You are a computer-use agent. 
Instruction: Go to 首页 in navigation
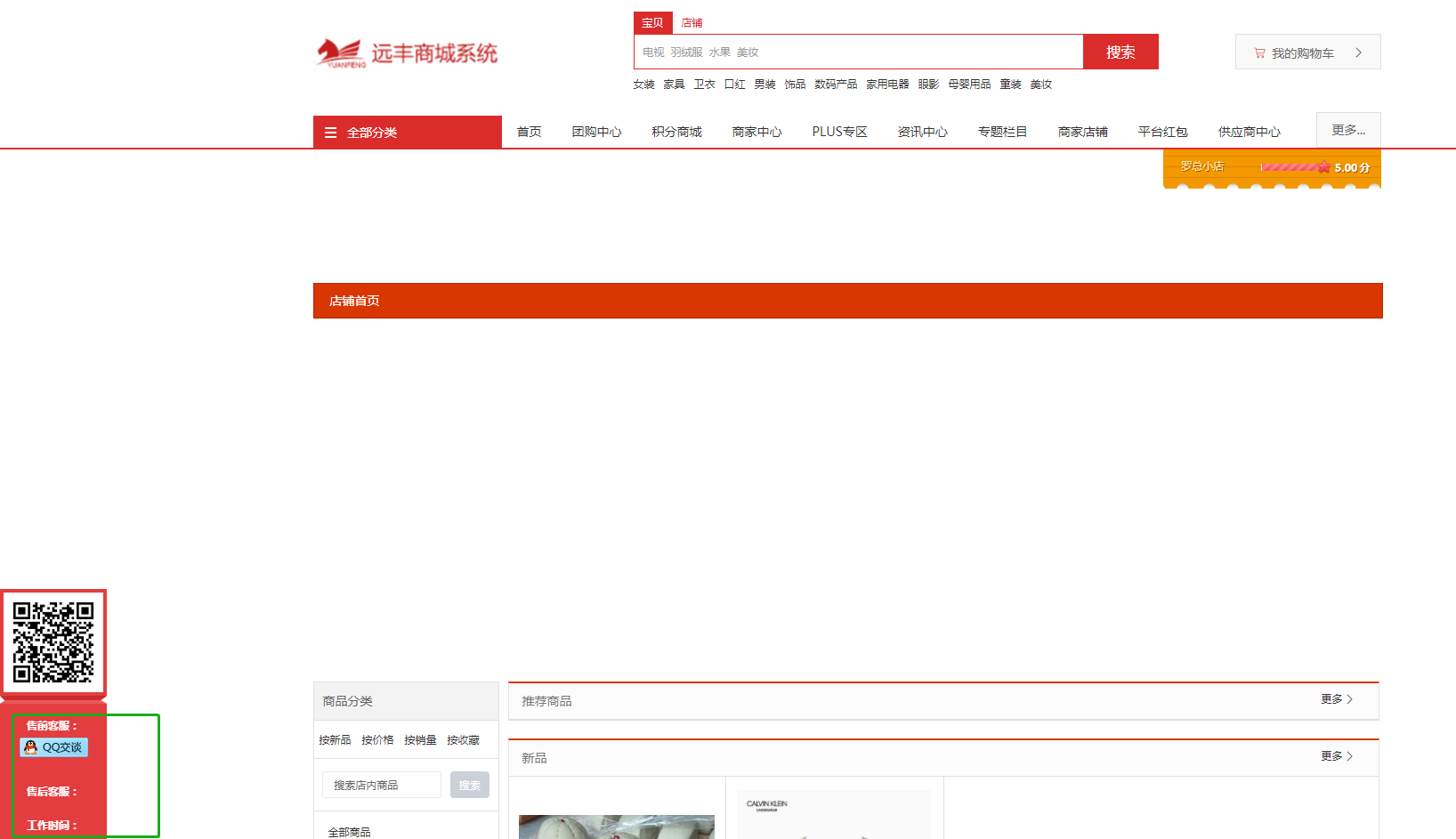pyautogui.click(x=529, y=132)
